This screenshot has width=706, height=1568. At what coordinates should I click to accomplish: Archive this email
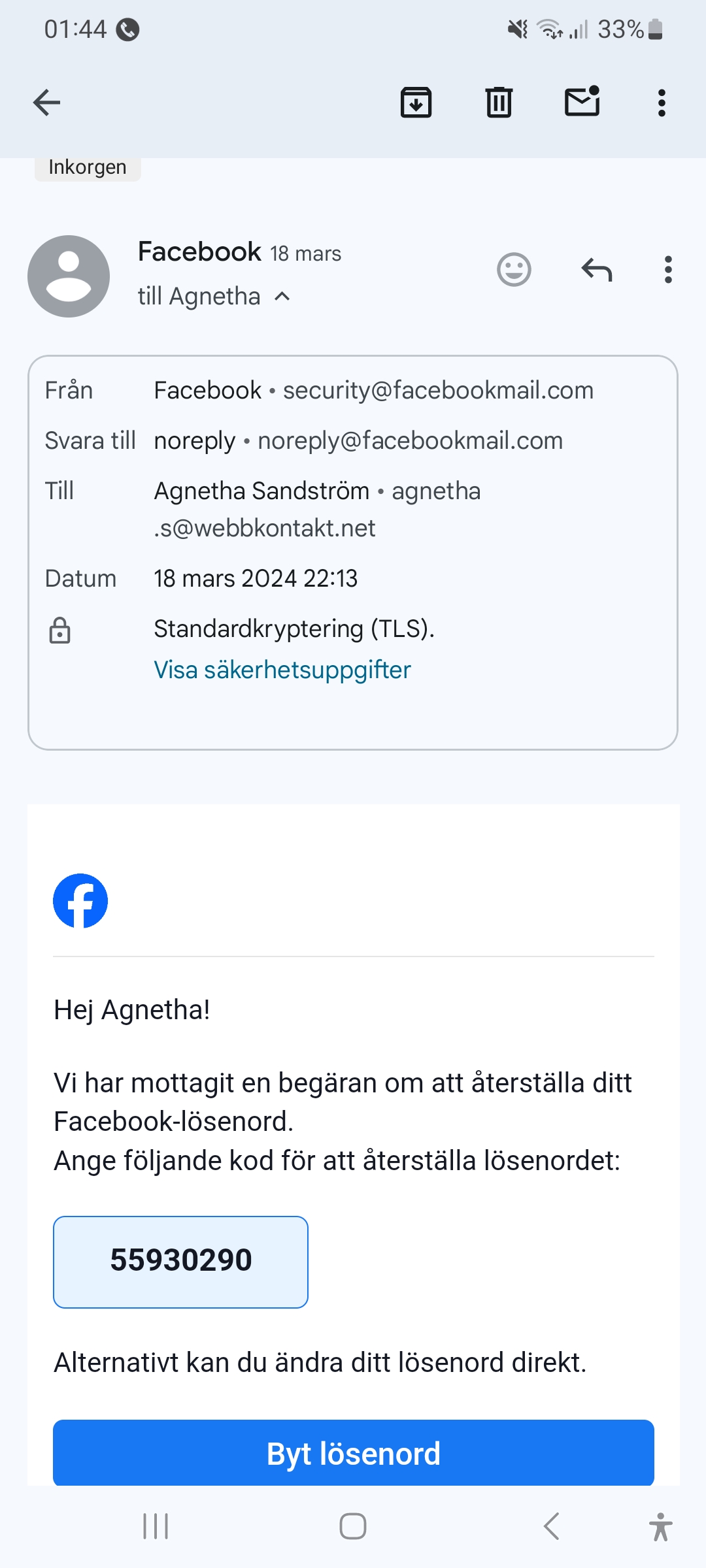click(x=416, y=103)
